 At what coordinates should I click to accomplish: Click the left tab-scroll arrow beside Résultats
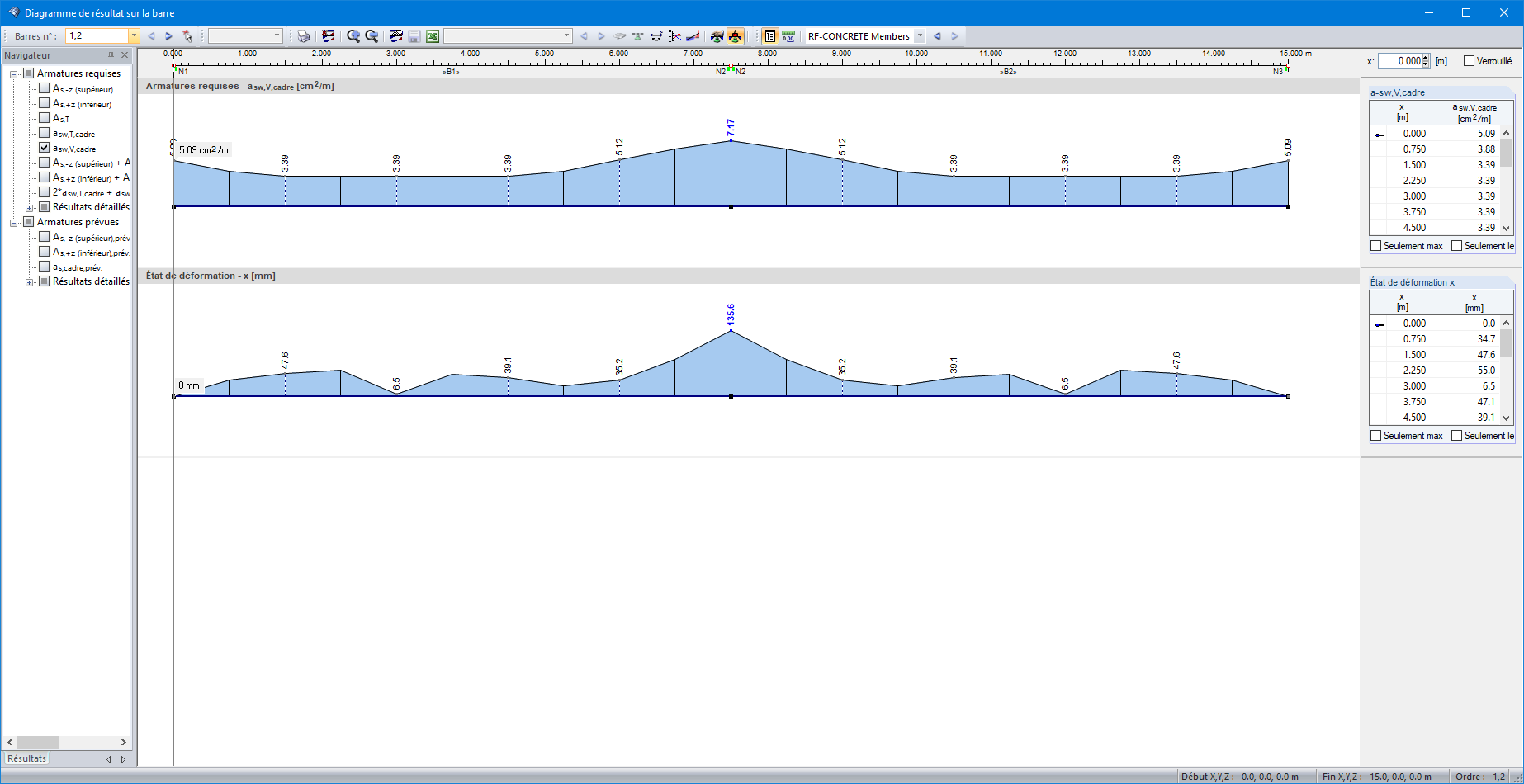click(109, 759)
